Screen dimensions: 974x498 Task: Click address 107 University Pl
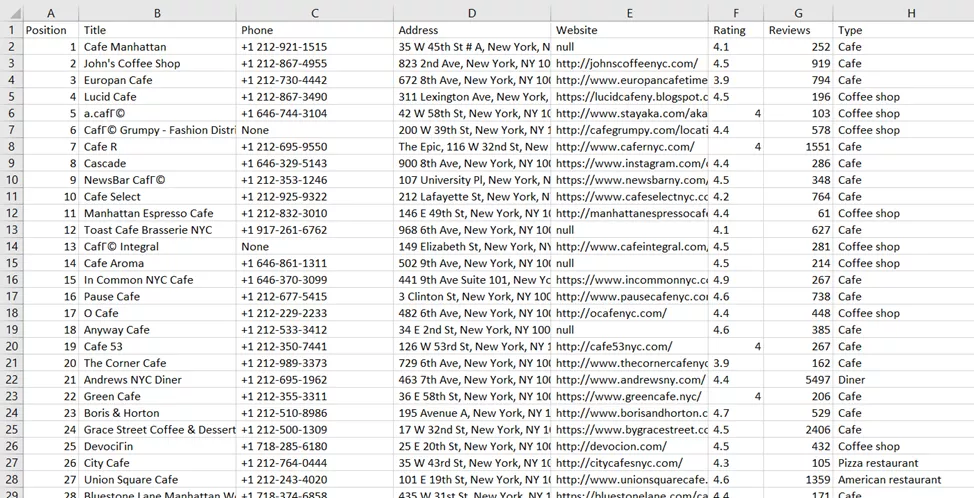click(x=472, y=180)
